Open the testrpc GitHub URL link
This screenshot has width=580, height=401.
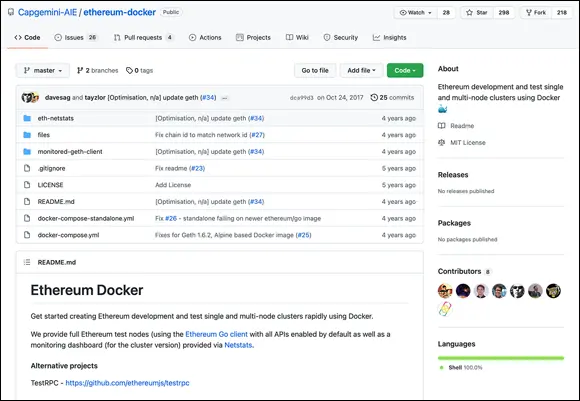(x=127, y=383)
